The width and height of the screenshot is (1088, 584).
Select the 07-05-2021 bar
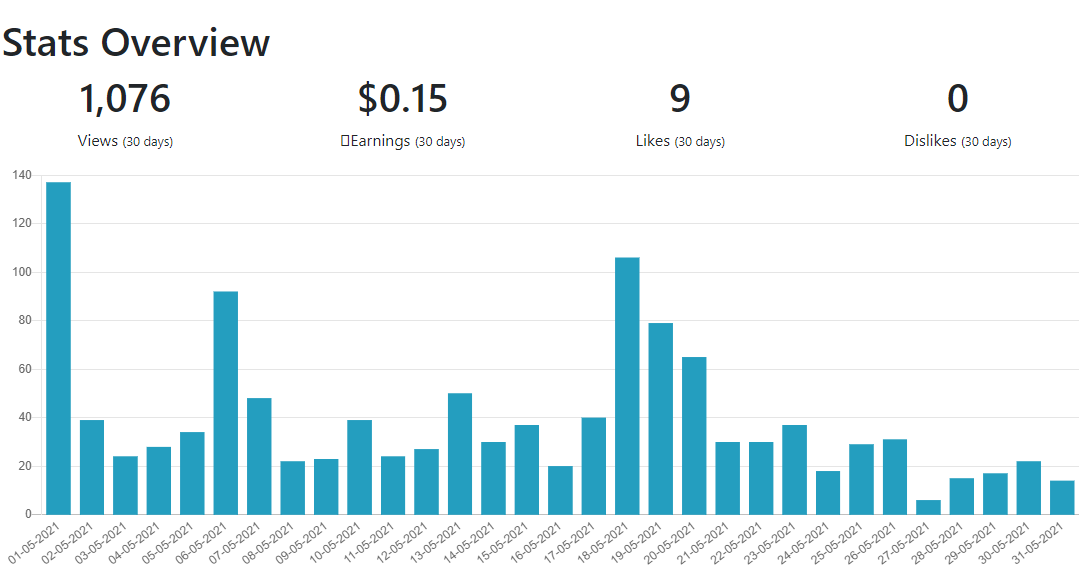point(260,456)
